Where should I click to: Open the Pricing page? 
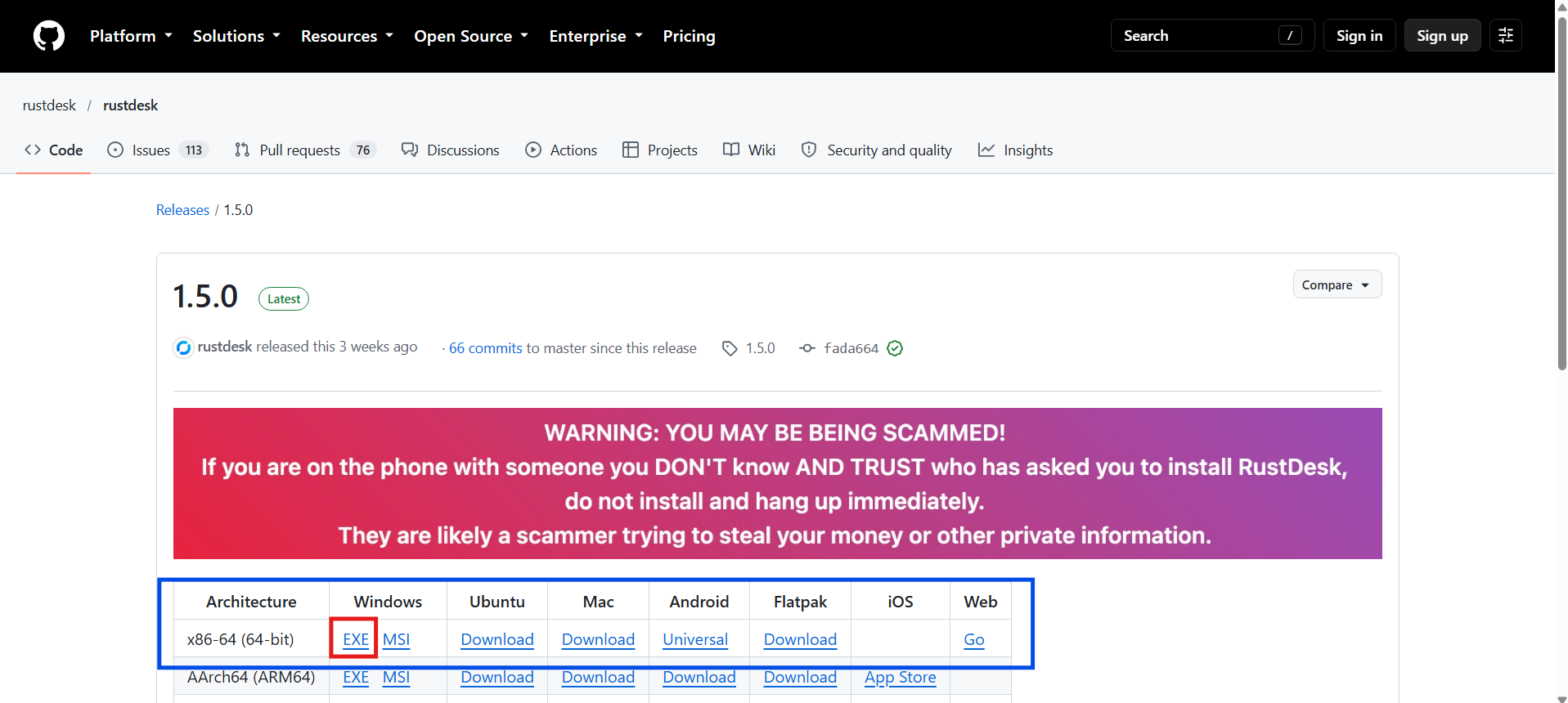689,36
